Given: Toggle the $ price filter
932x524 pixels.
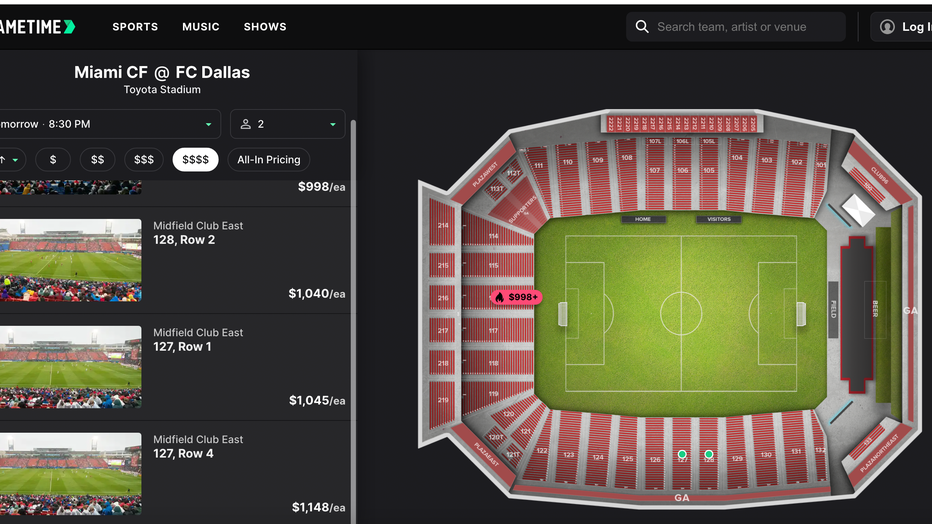Looking at the screenshot, I should click(53, 159).
